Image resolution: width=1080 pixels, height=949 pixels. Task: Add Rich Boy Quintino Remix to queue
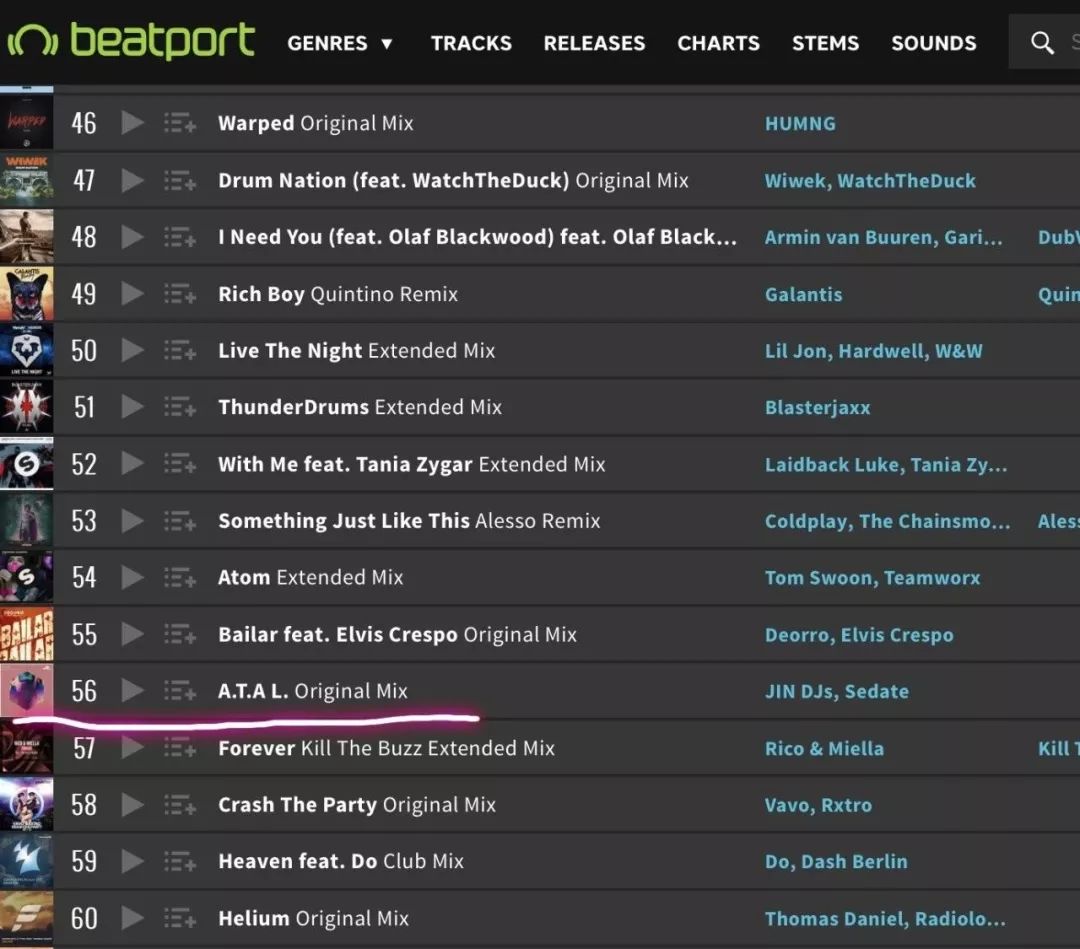click(x=180, y=294)
